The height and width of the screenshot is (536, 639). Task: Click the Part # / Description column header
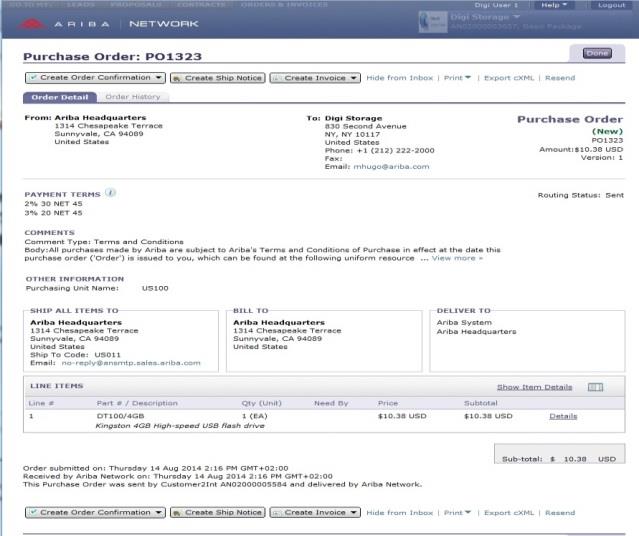(x=137, y=403)
